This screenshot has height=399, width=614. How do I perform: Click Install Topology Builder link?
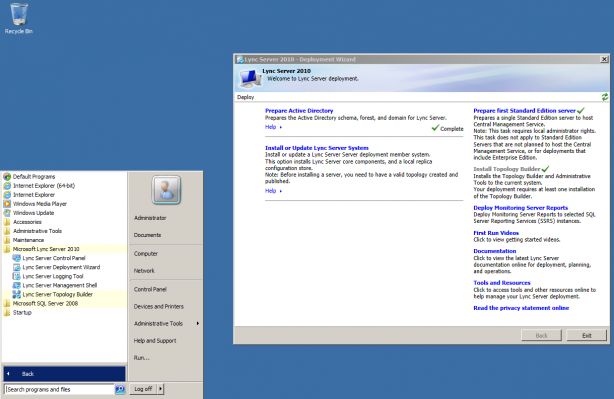(x=507, y=169)
